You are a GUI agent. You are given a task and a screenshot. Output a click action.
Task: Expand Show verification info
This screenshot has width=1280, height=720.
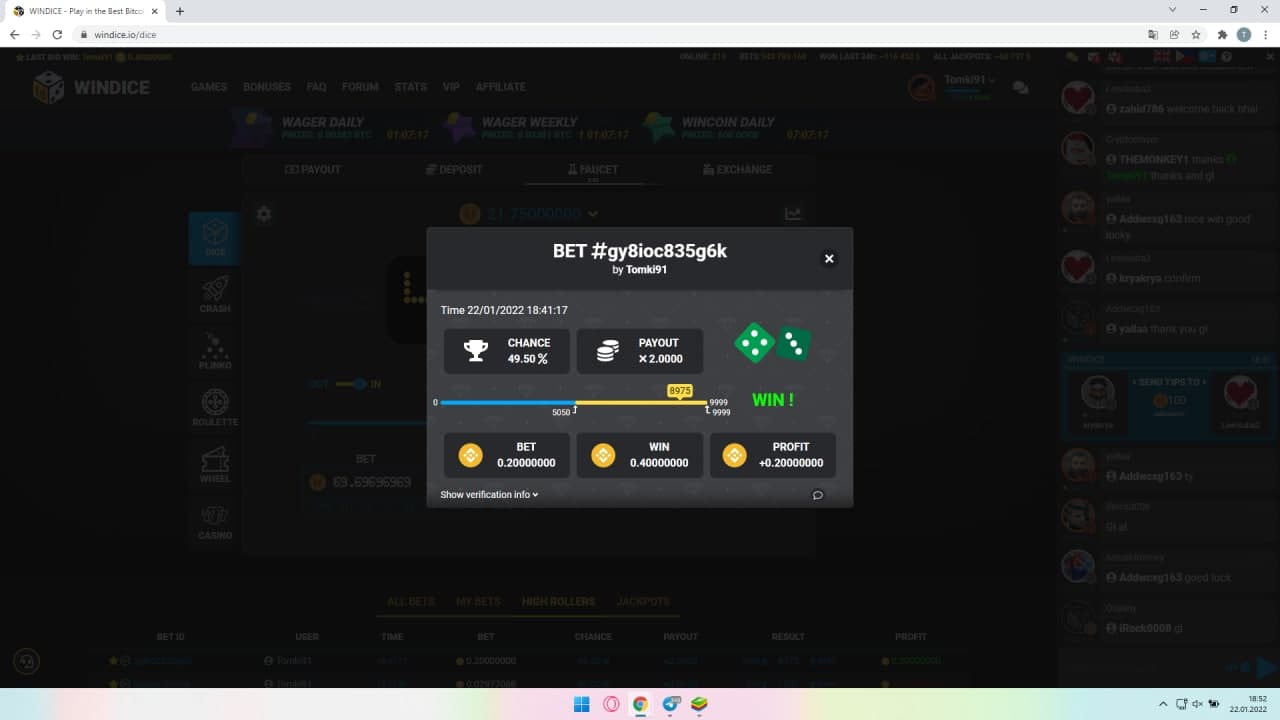489,495
